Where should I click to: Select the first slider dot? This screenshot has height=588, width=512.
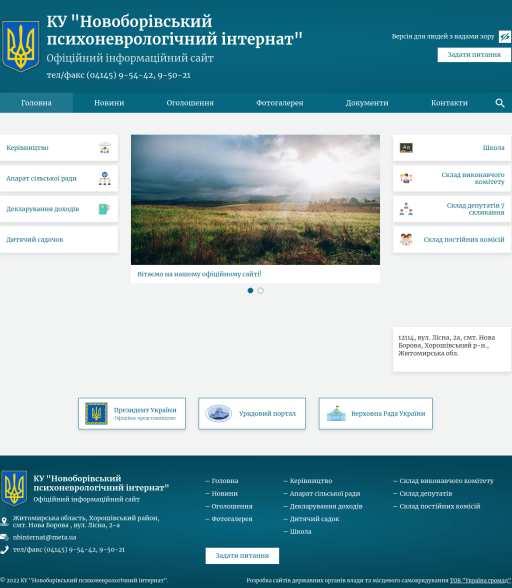250,291
